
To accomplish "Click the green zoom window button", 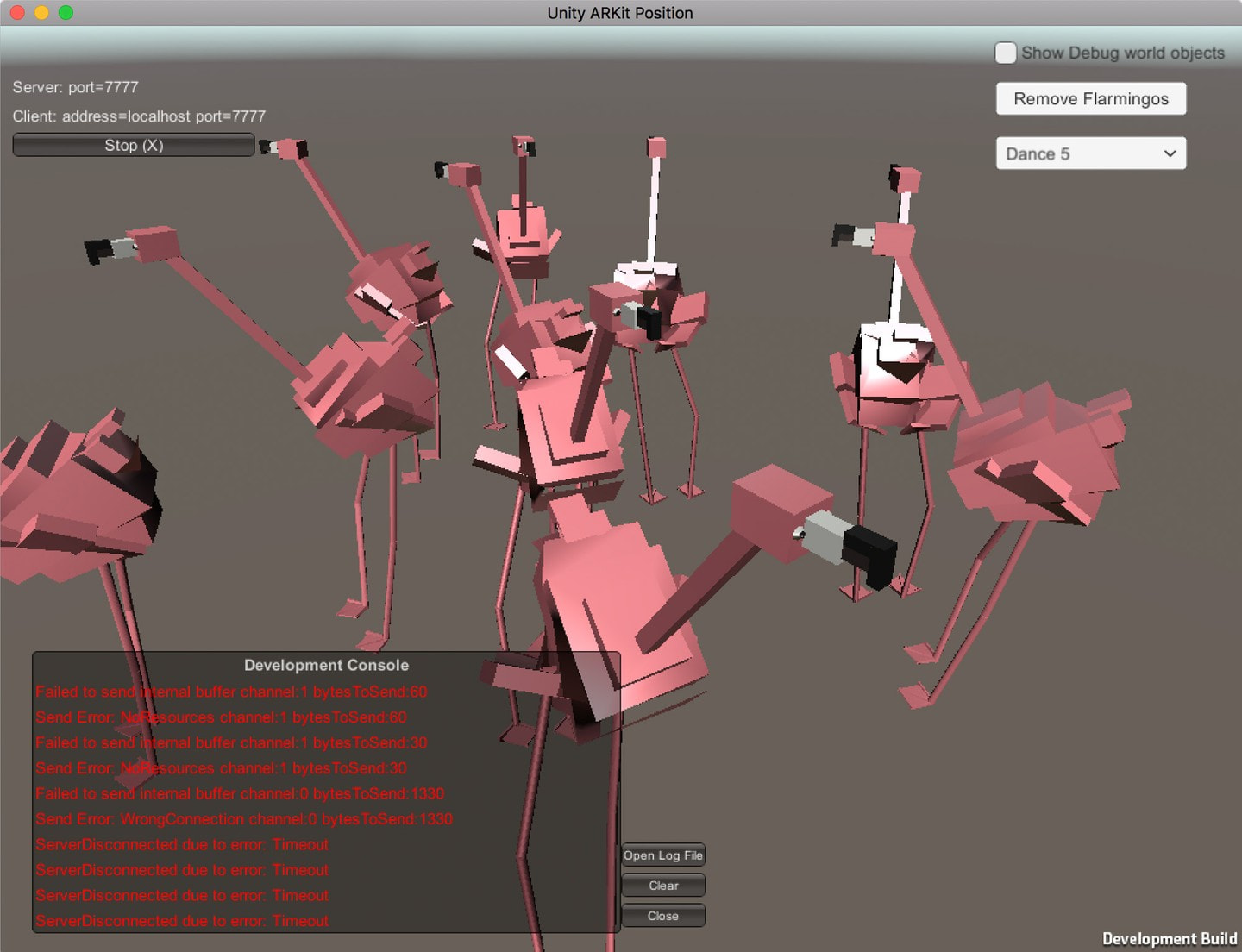I will [66, 13].
